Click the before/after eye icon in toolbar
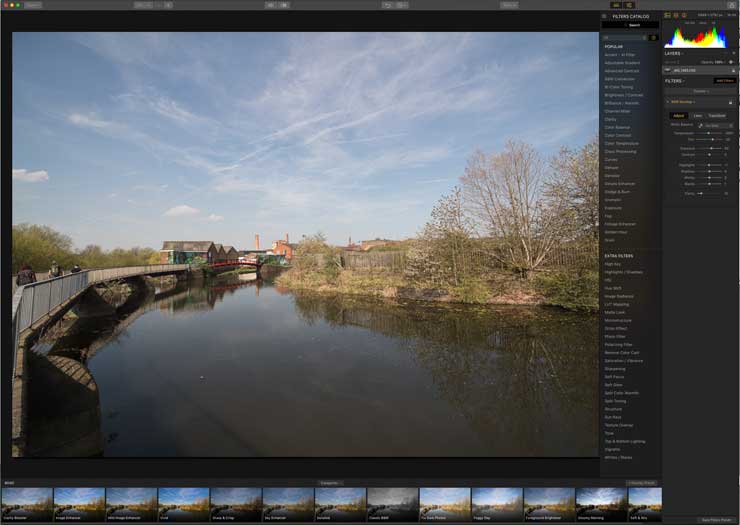 click(270, 5)
